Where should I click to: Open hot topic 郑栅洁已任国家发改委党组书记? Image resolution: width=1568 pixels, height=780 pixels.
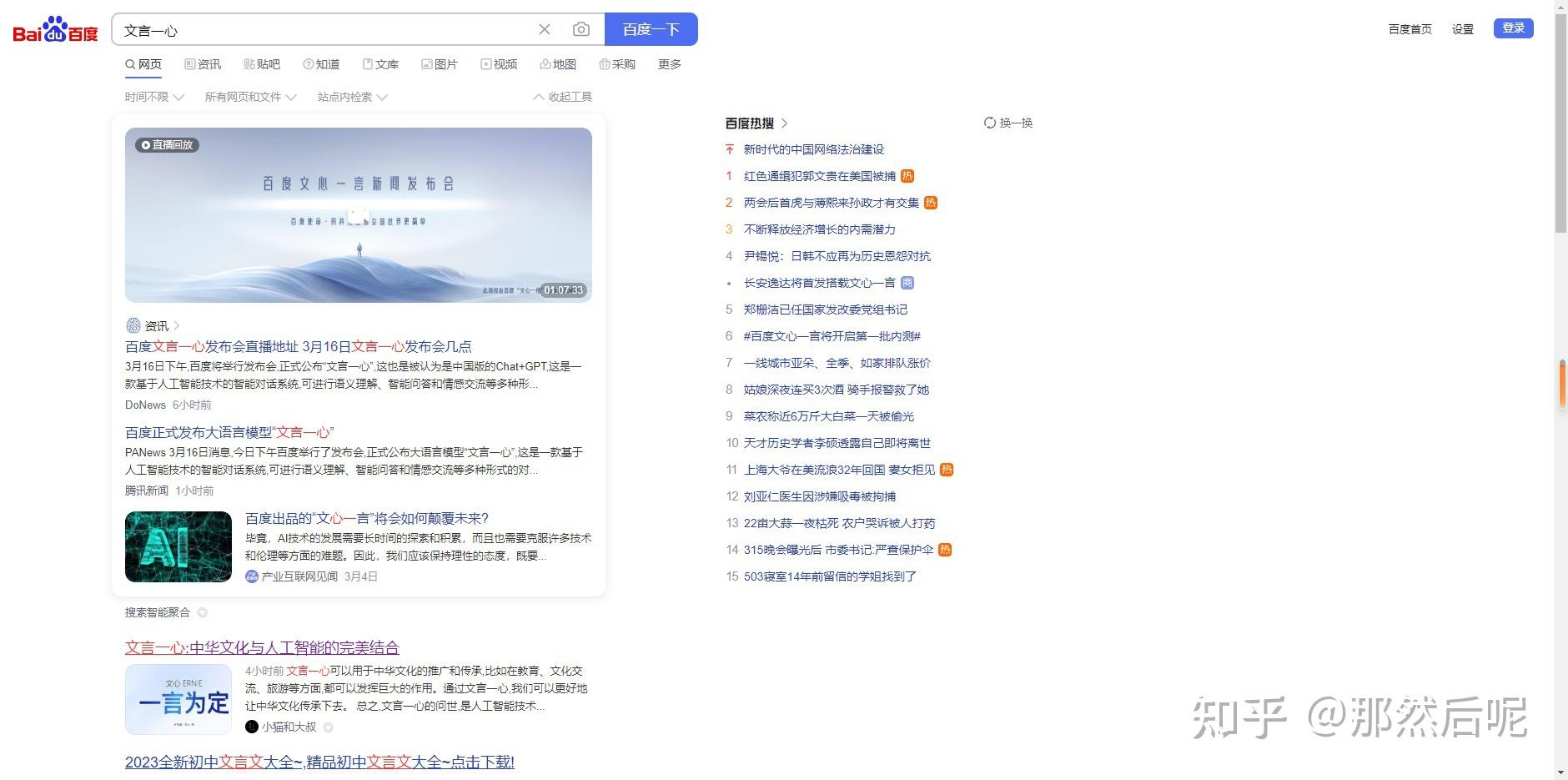(x=826, y=309)
